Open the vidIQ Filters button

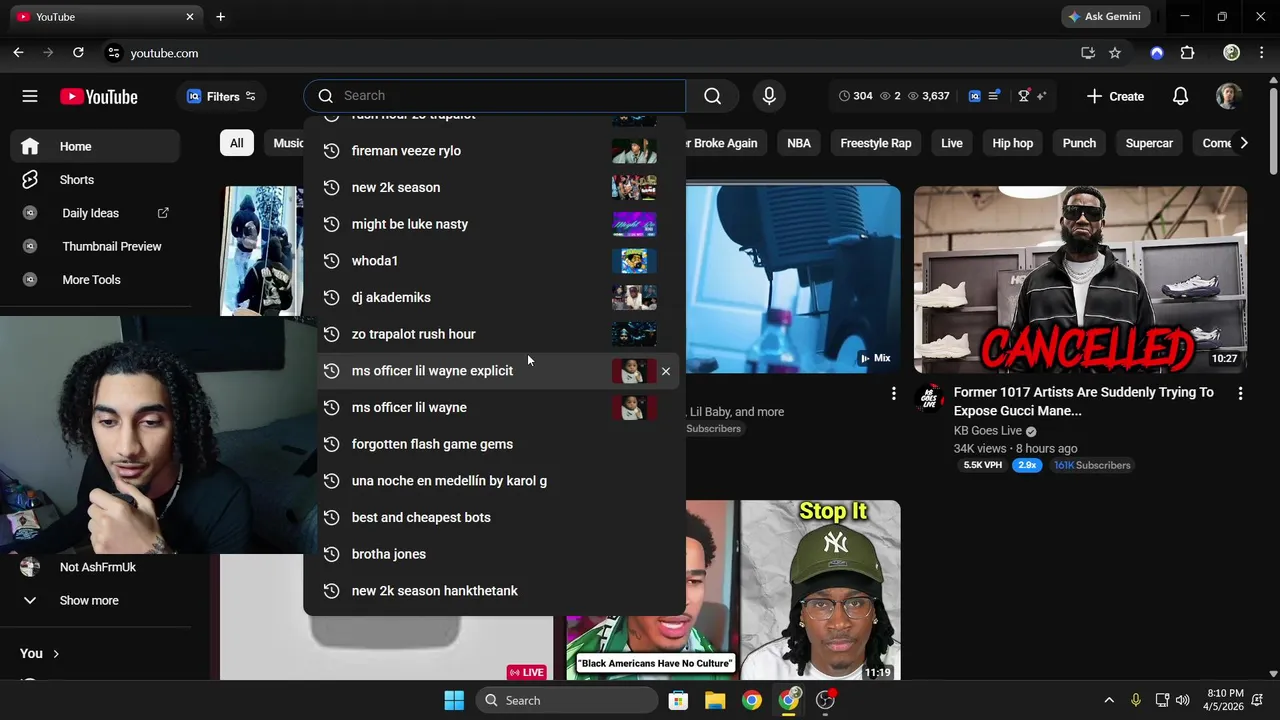(x=222, y=96)
